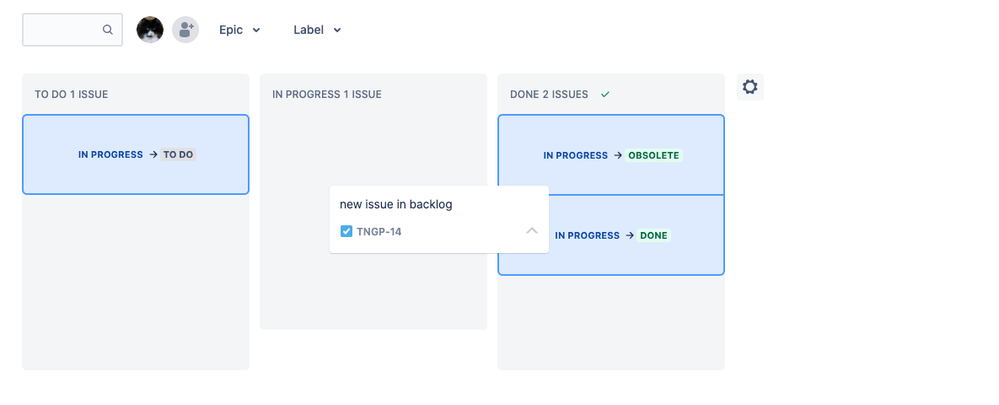Screen dimensions: 999x405
Task: Click the green checkmark in Done column header
Action: tap(605, 94)
